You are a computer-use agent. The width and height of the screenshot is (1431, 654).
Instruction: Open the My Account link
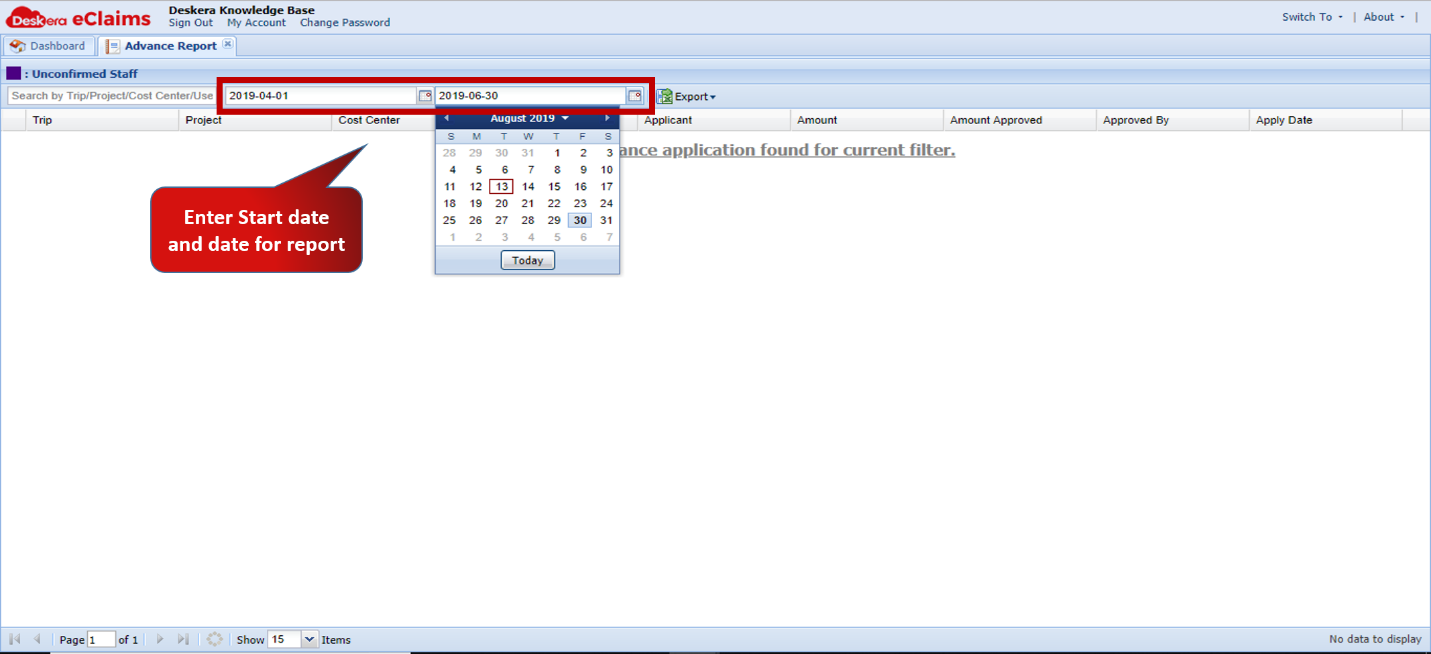point(256,22)
